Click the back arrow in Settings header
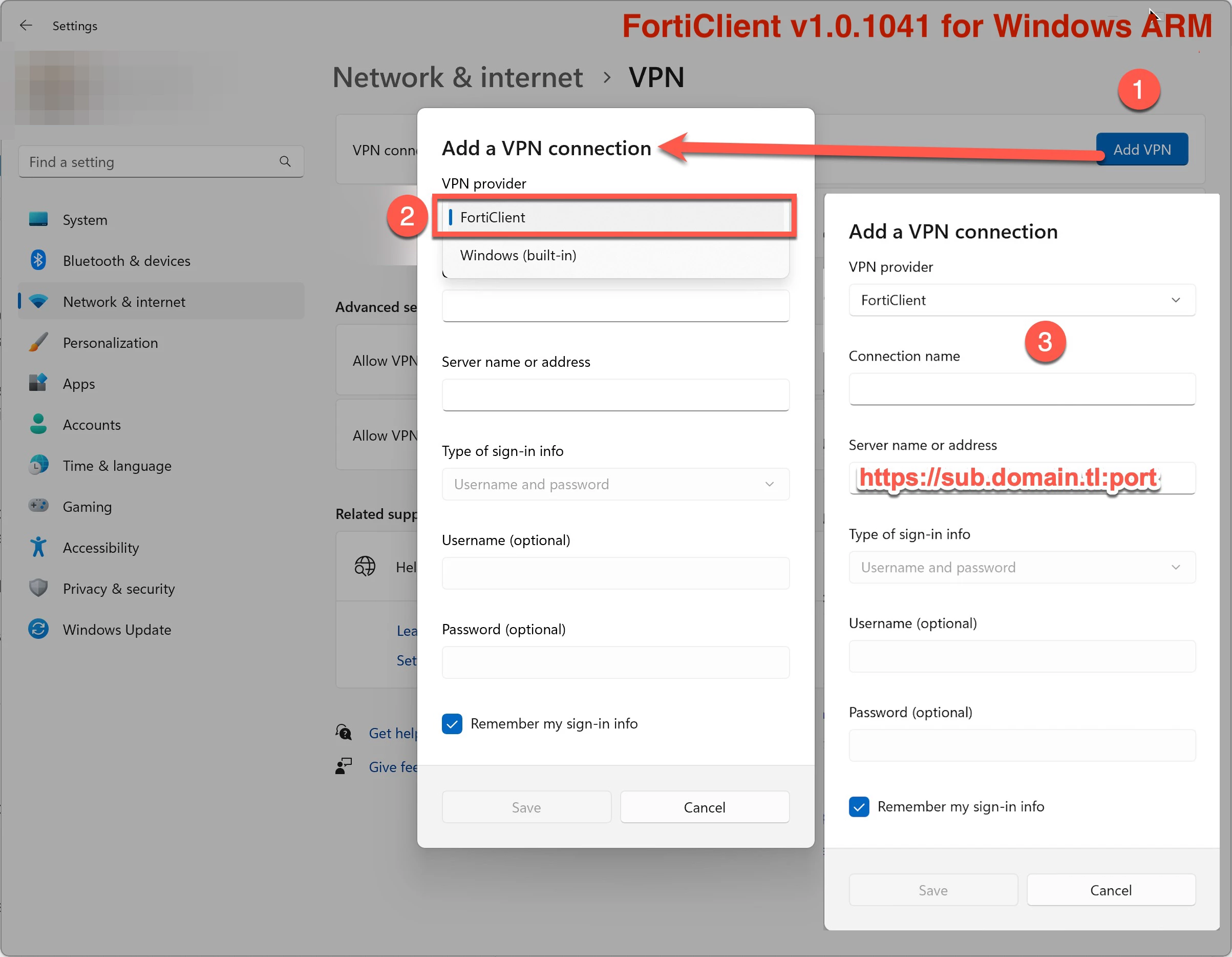The width and height of the screenshot is (1232, 957). pyautogui.click(x=26, y=26)
